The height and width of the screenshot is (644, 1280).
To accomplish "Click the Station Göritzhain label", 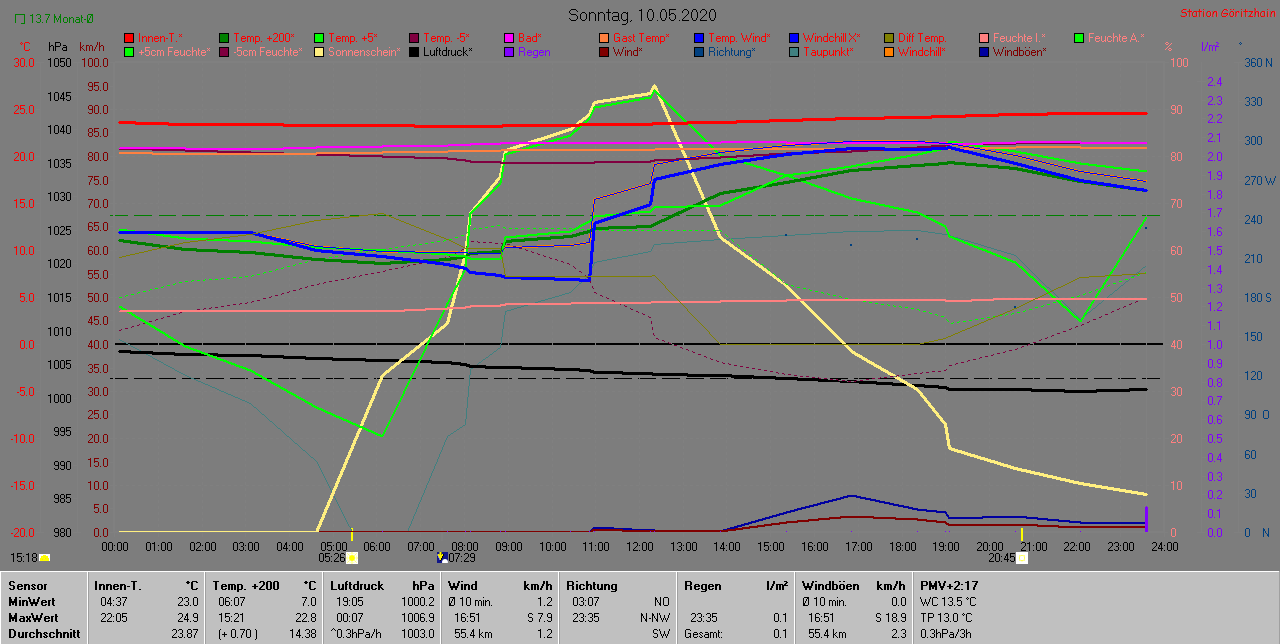I will point(1226,14).
